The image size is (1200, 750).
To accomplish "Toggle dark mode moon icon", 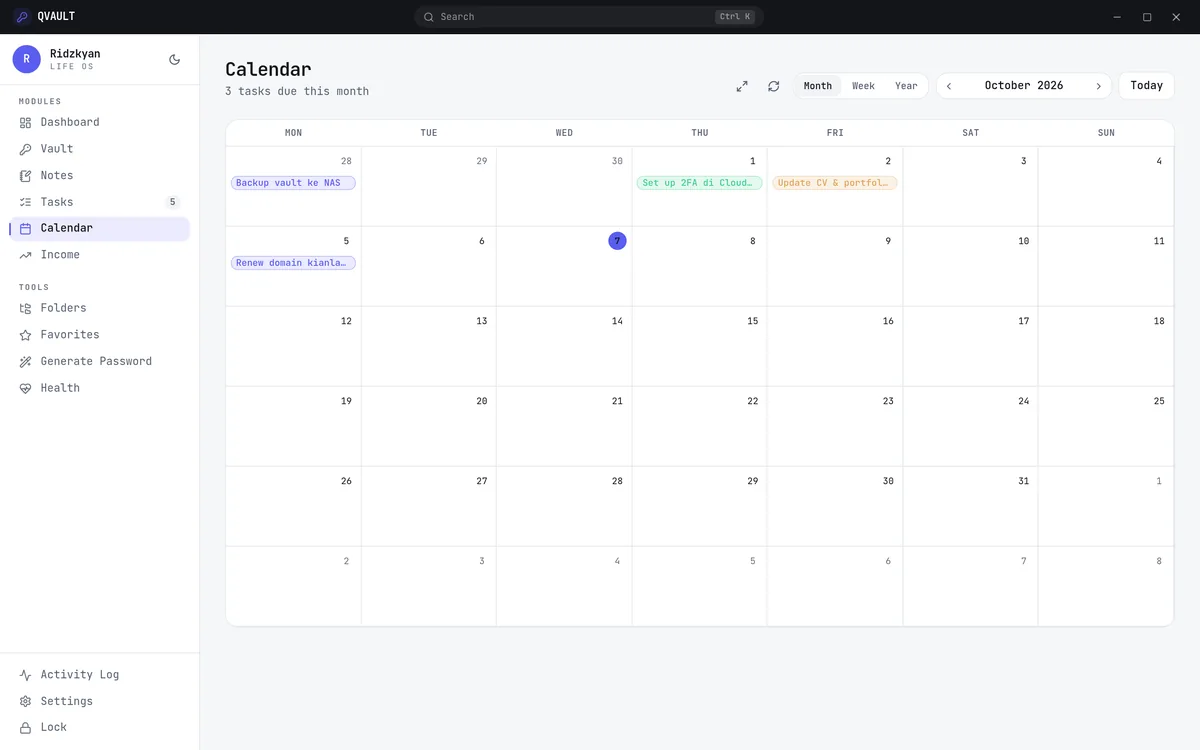I will pyautogui.click(x=175, y=59).
